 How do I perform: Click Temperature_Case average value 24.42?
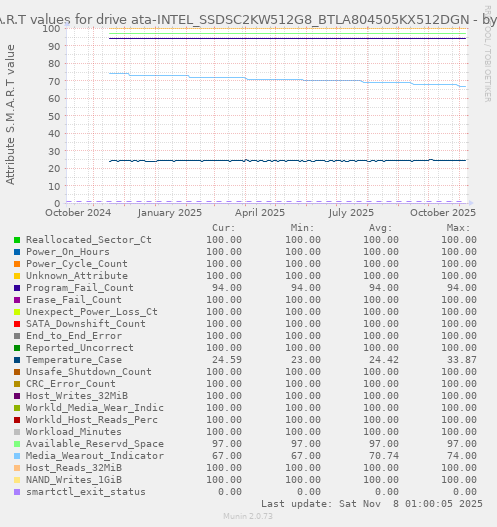[x=384, y=360]
